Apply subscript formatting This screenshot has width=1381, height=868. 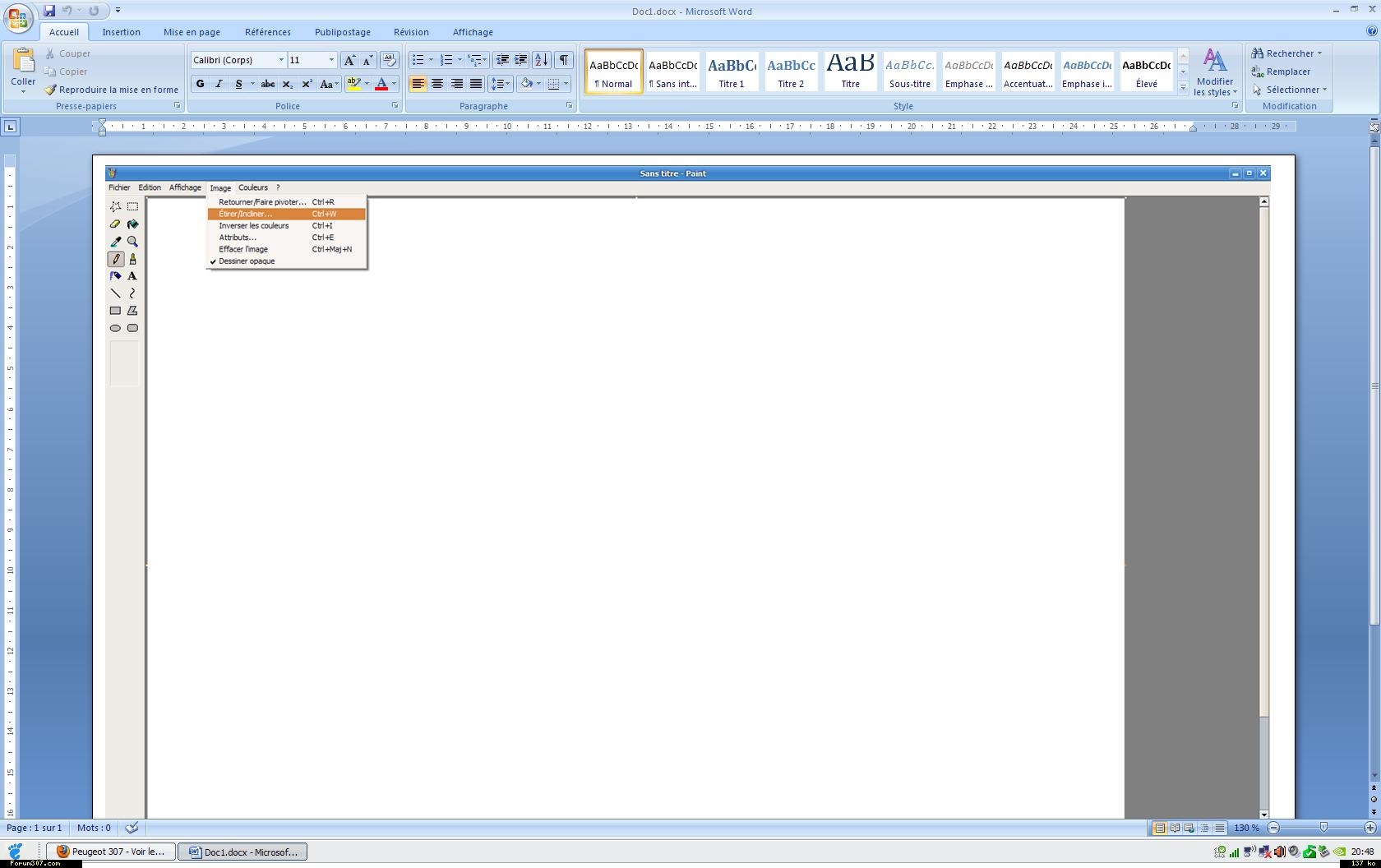(x=287, y=84)
